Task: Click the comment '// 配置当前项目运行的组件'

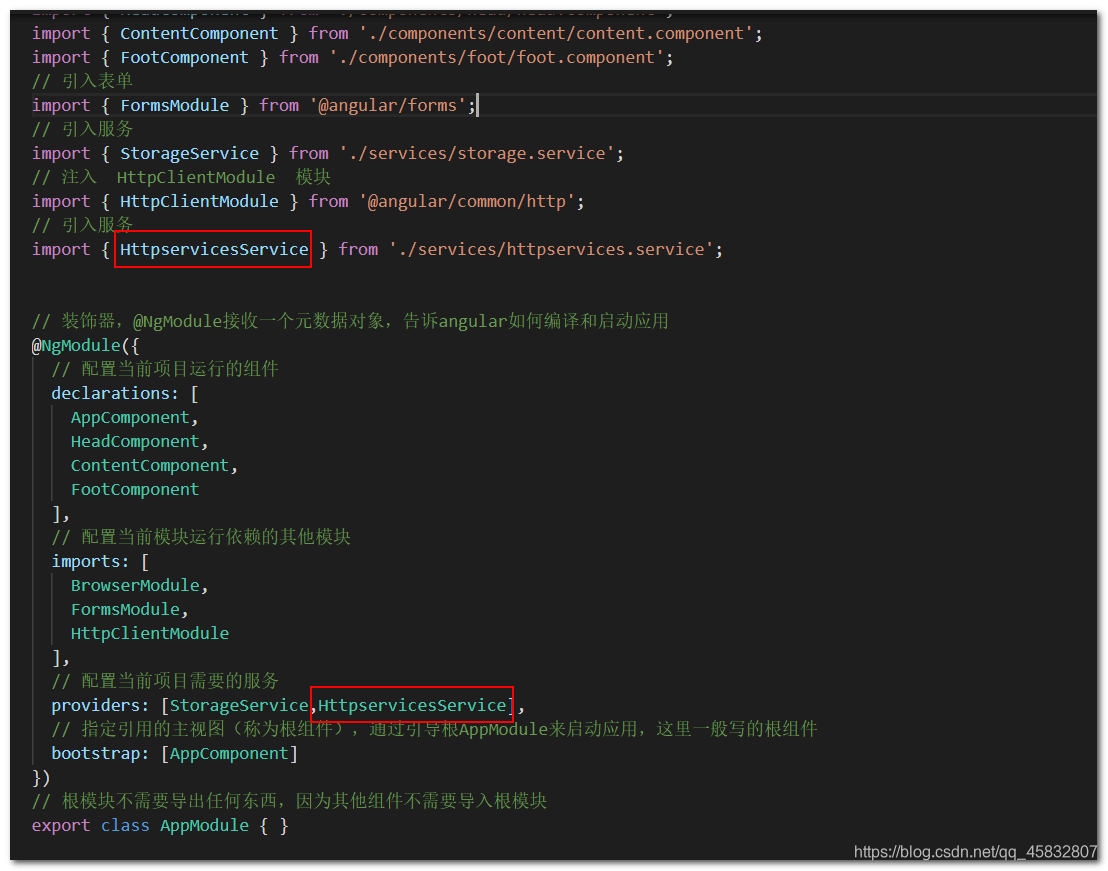Action: point(165,369)
